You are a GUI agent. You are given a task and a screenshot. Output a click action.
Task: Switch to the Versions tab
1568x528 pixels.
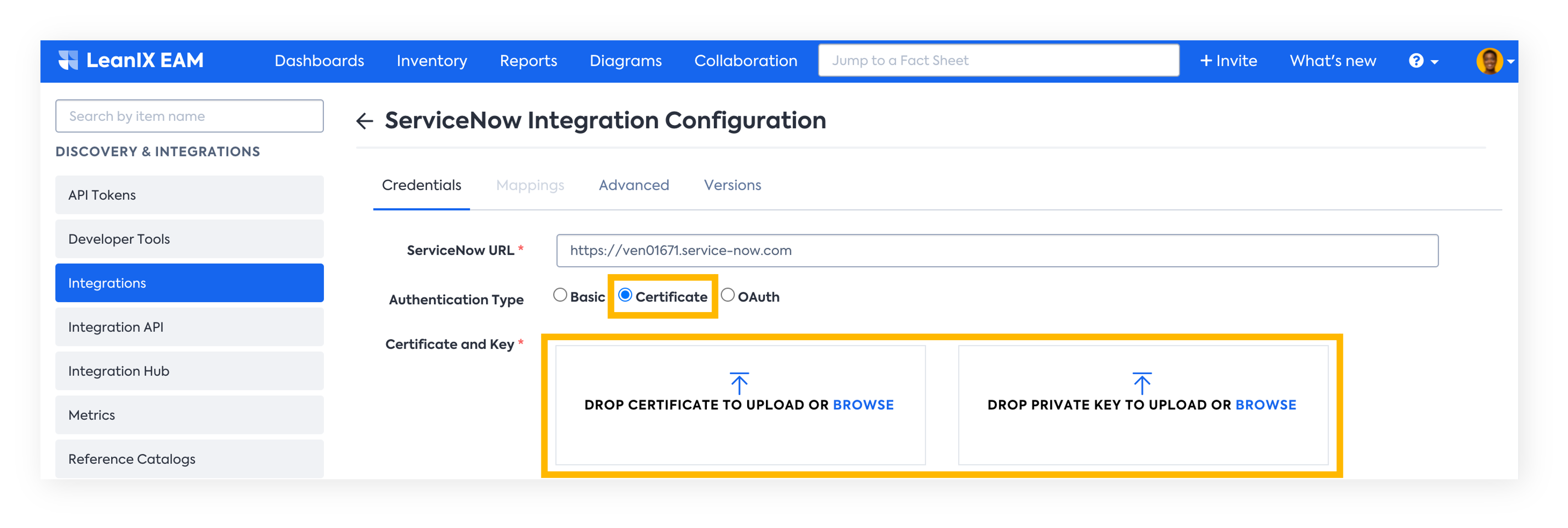[732, 185]
